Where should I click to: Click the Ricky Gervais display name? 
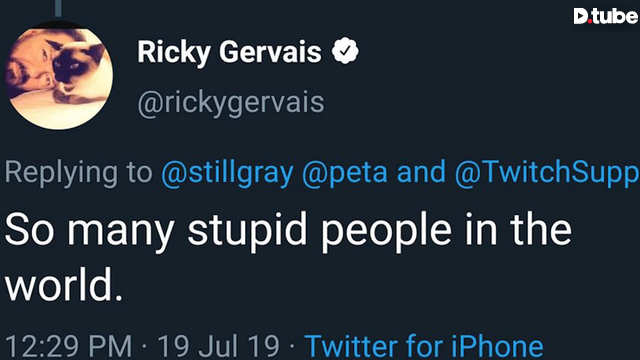[x=229, y=52]
